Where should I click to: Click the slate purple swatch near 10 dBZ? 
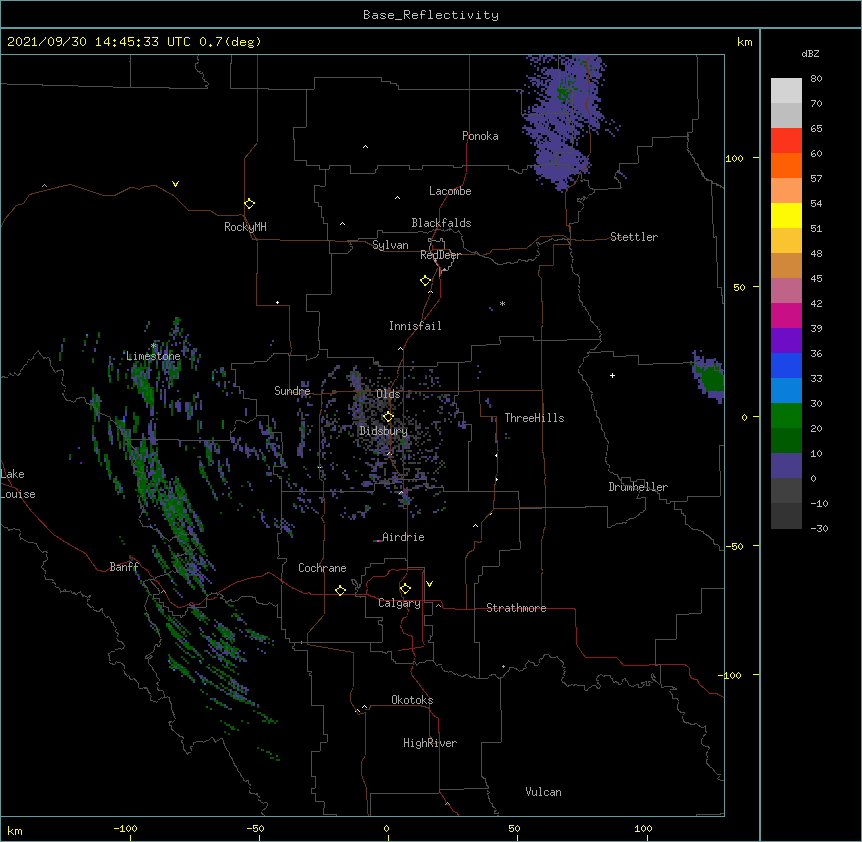(786, 466)
